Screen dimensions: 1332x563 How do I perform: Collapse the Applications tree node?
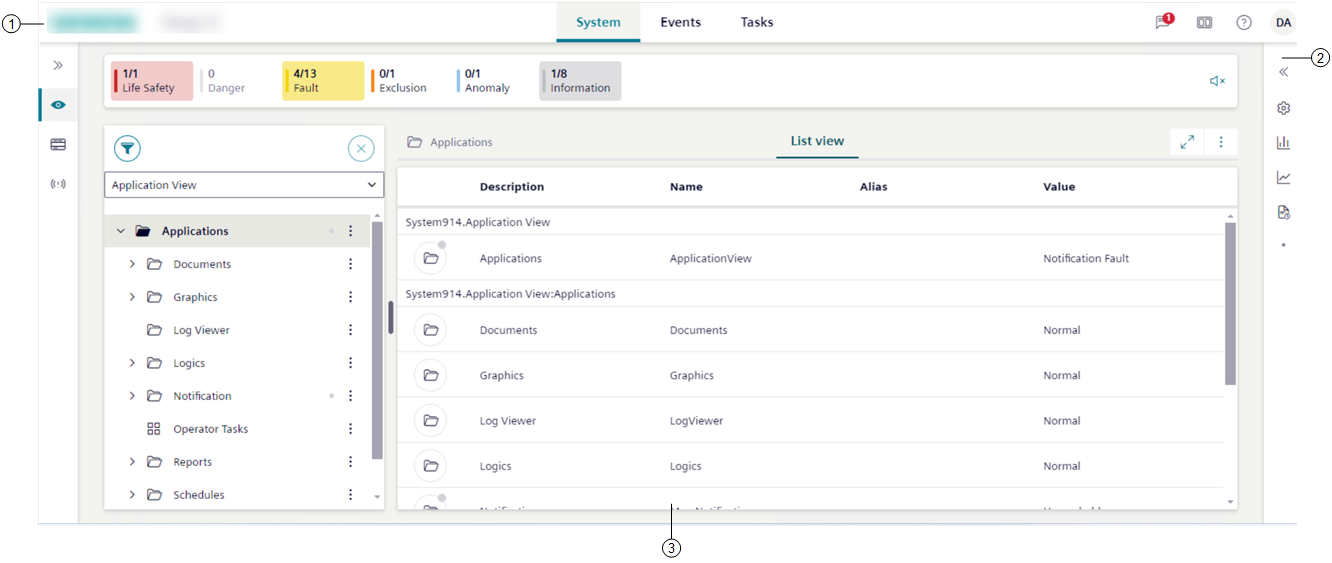point(121,231)
